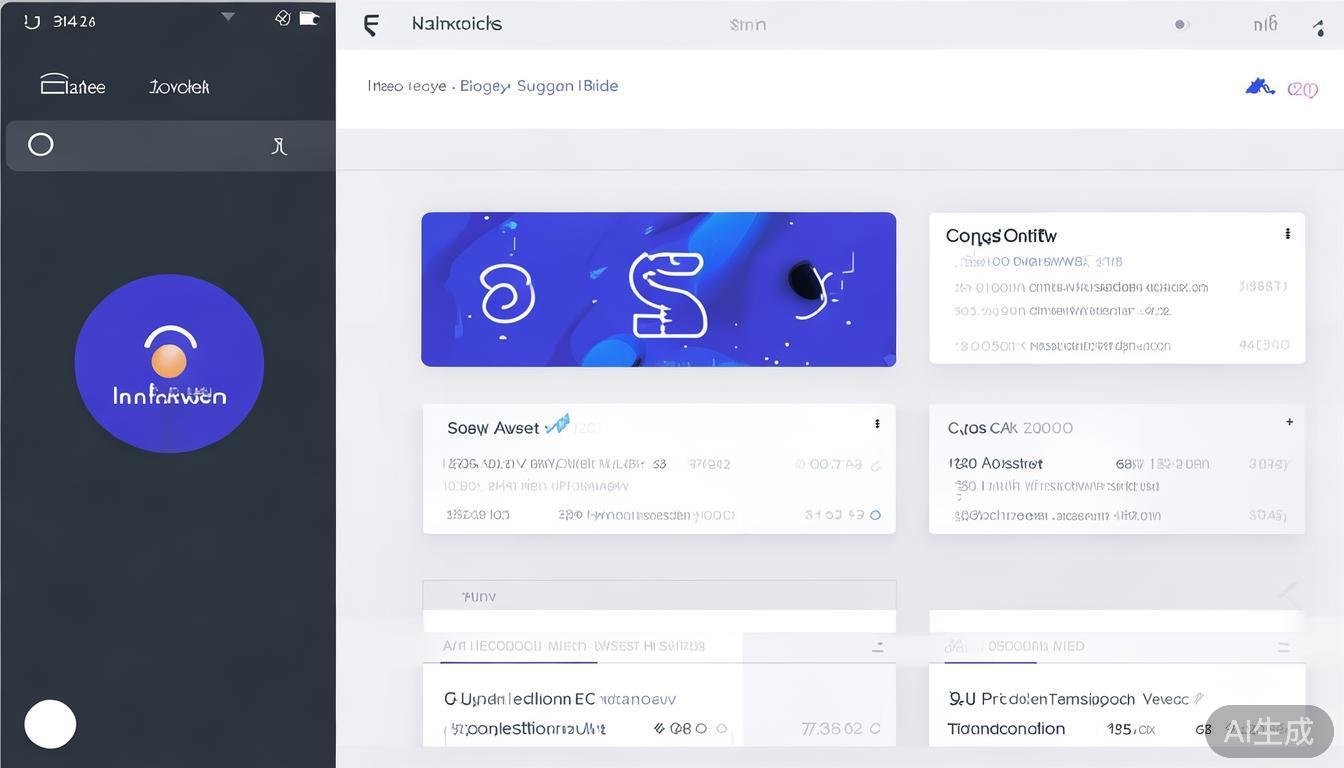
Task: Click the white circle at sidebar bottom
Action: coord(50,724)
